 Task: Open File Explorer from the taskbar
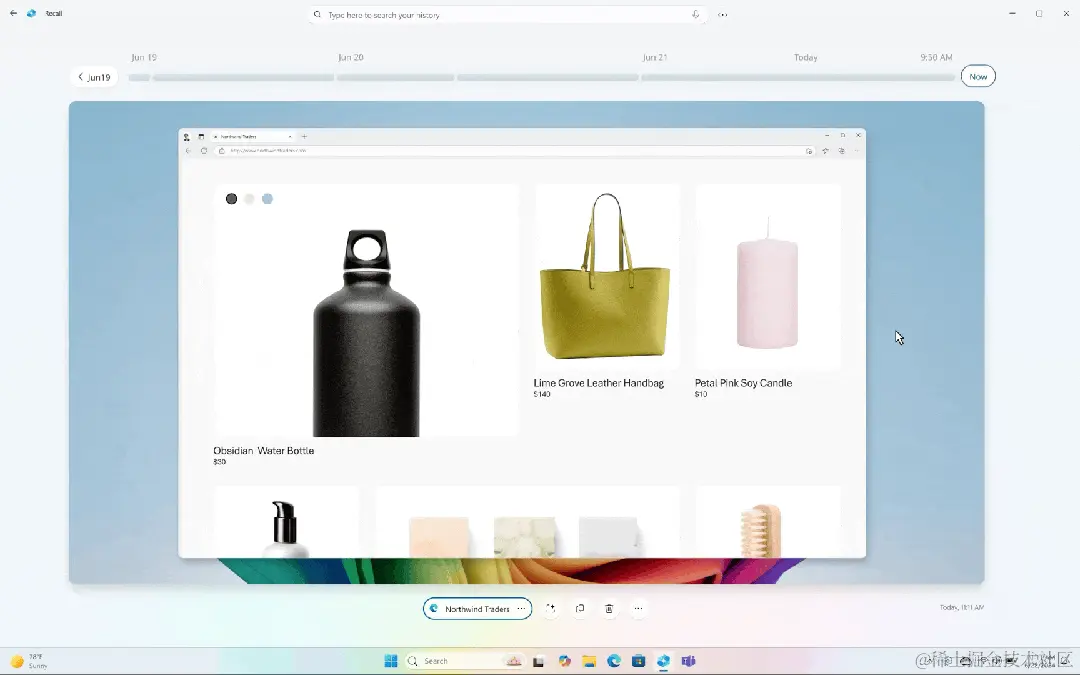click(589, 661)
